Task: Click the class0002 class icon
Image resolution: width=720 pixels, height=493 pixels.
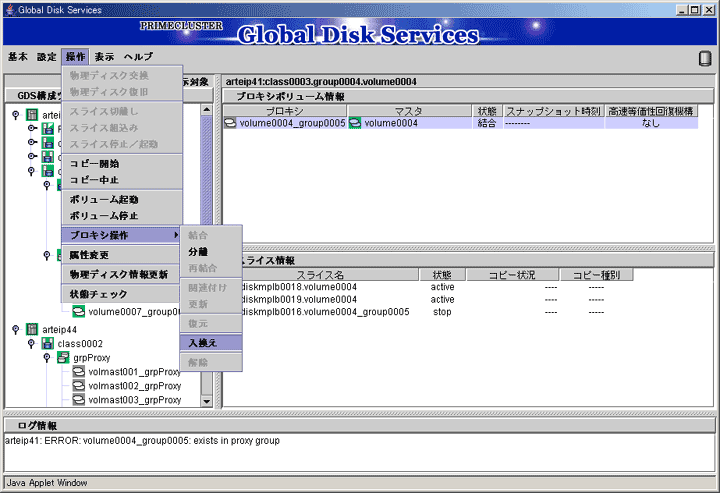Action: [x=47, y=343]
